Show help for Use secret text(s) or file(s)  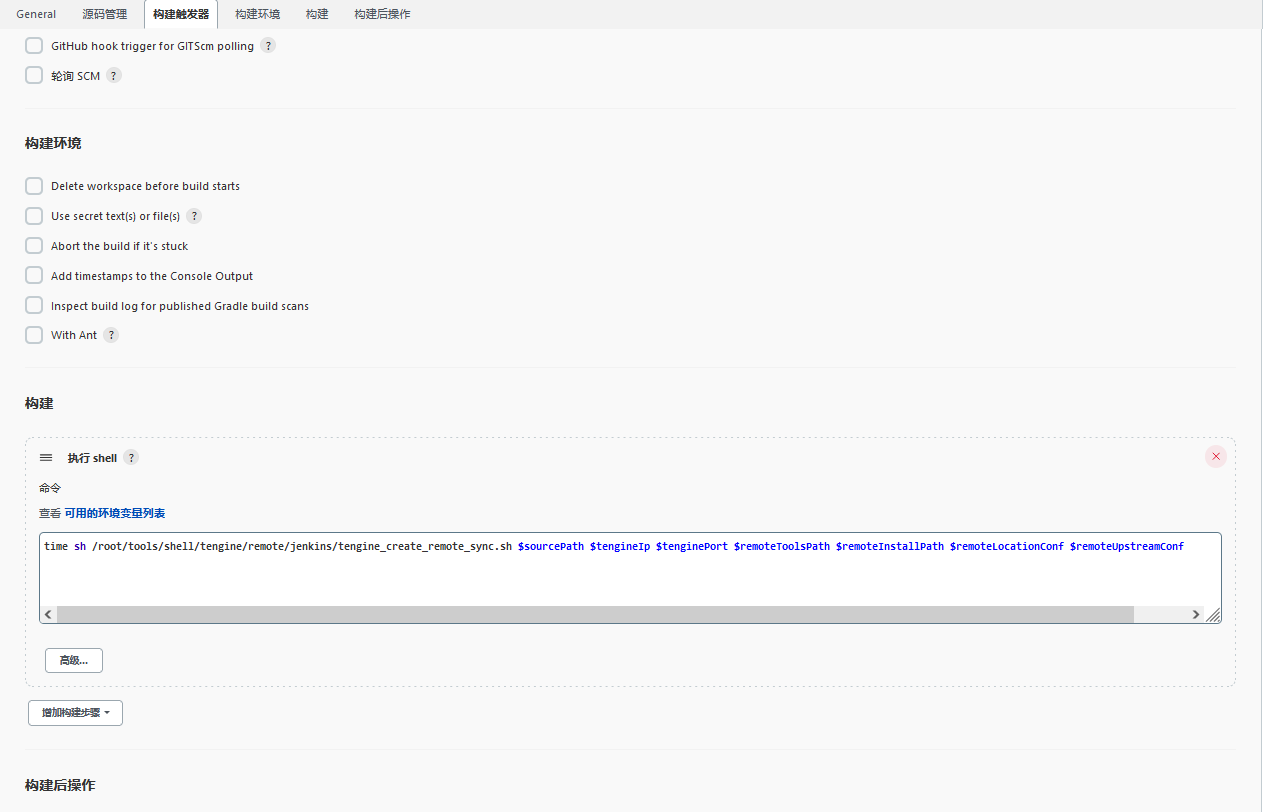[x=194, y=216]
